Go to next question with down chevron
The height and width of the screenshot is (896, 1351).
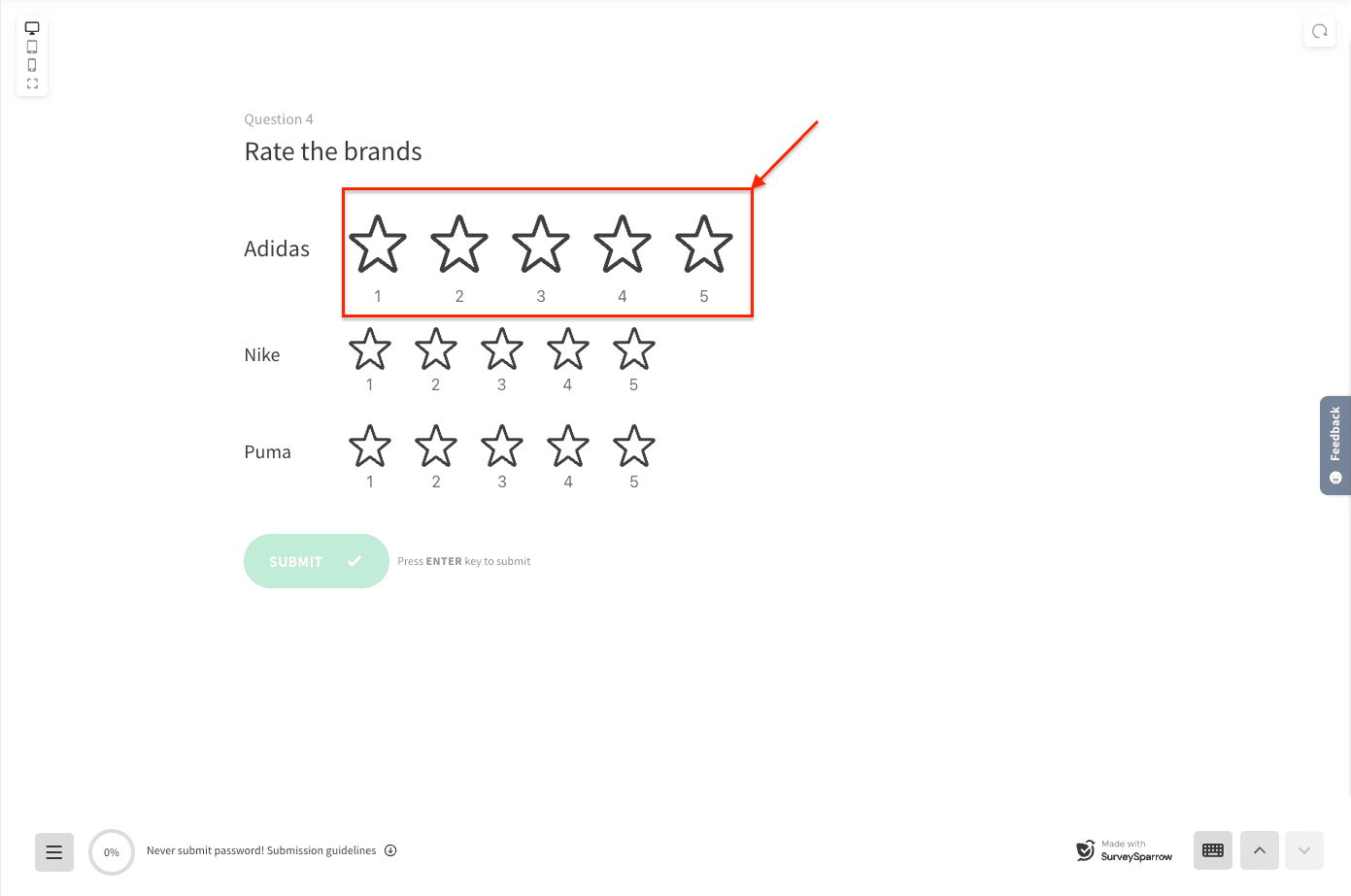(1304, 850)
